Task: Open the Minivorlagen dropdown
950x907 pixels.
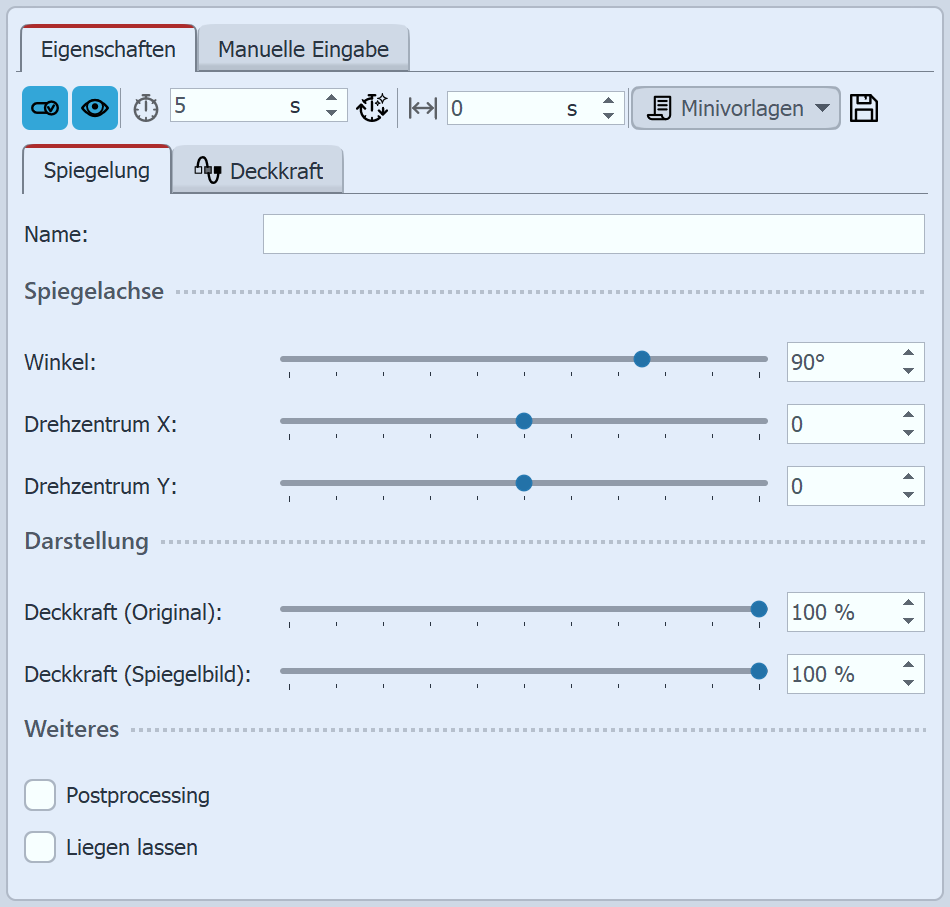Action: click(735, 108)
